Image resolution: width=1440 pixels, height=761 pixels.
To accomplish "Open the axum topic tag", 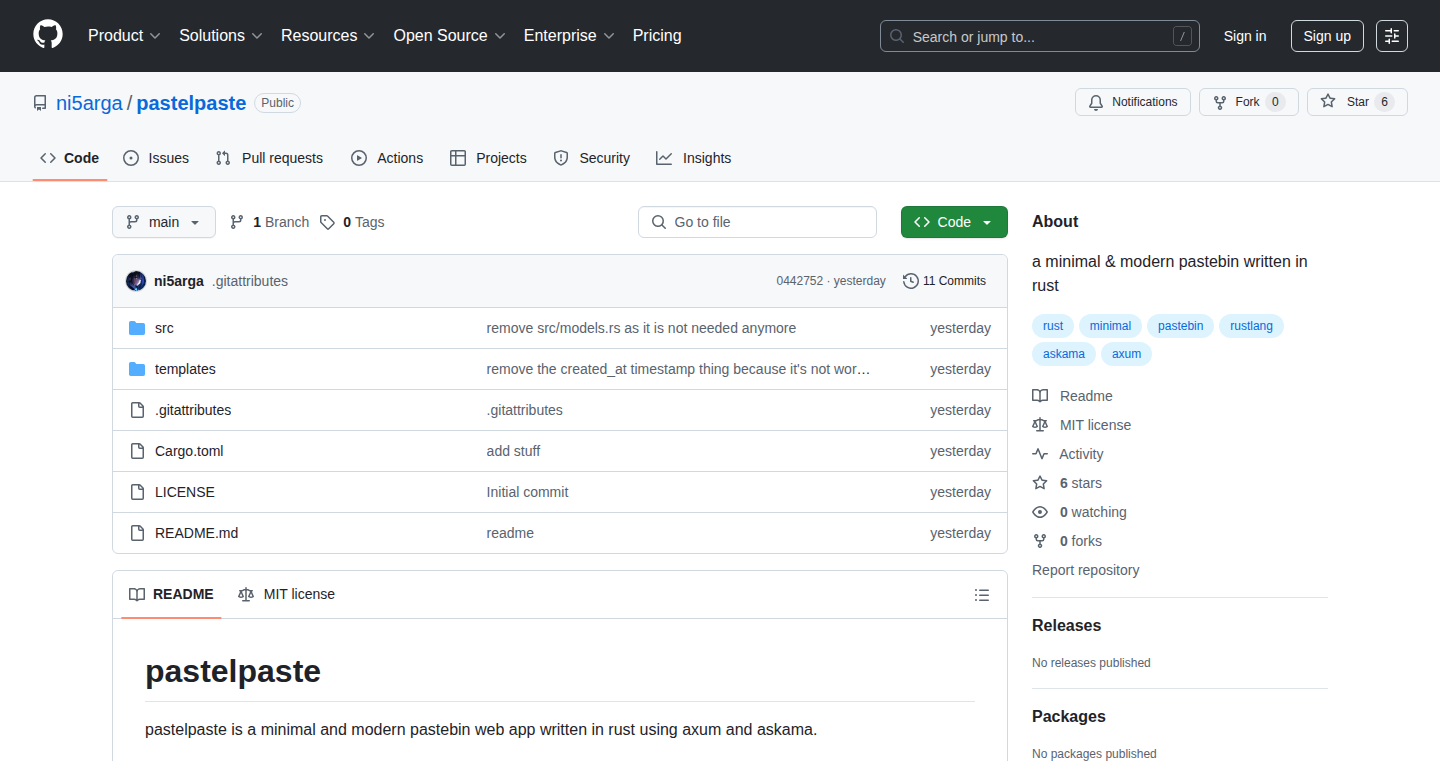I will pos(1126,354).
